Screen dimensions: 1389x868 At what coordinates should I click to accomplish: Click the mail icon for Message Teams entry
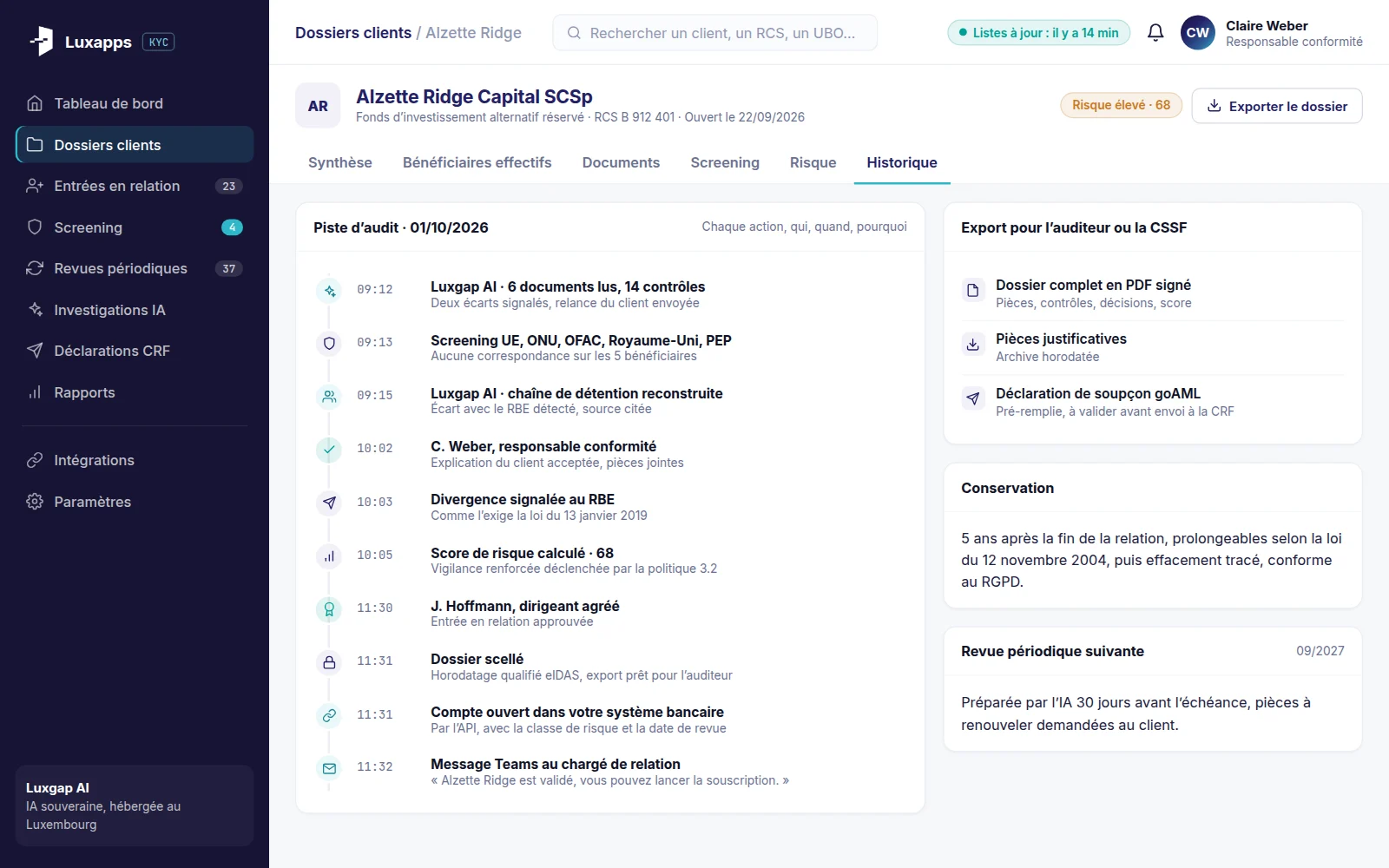(x=329, y=768)
